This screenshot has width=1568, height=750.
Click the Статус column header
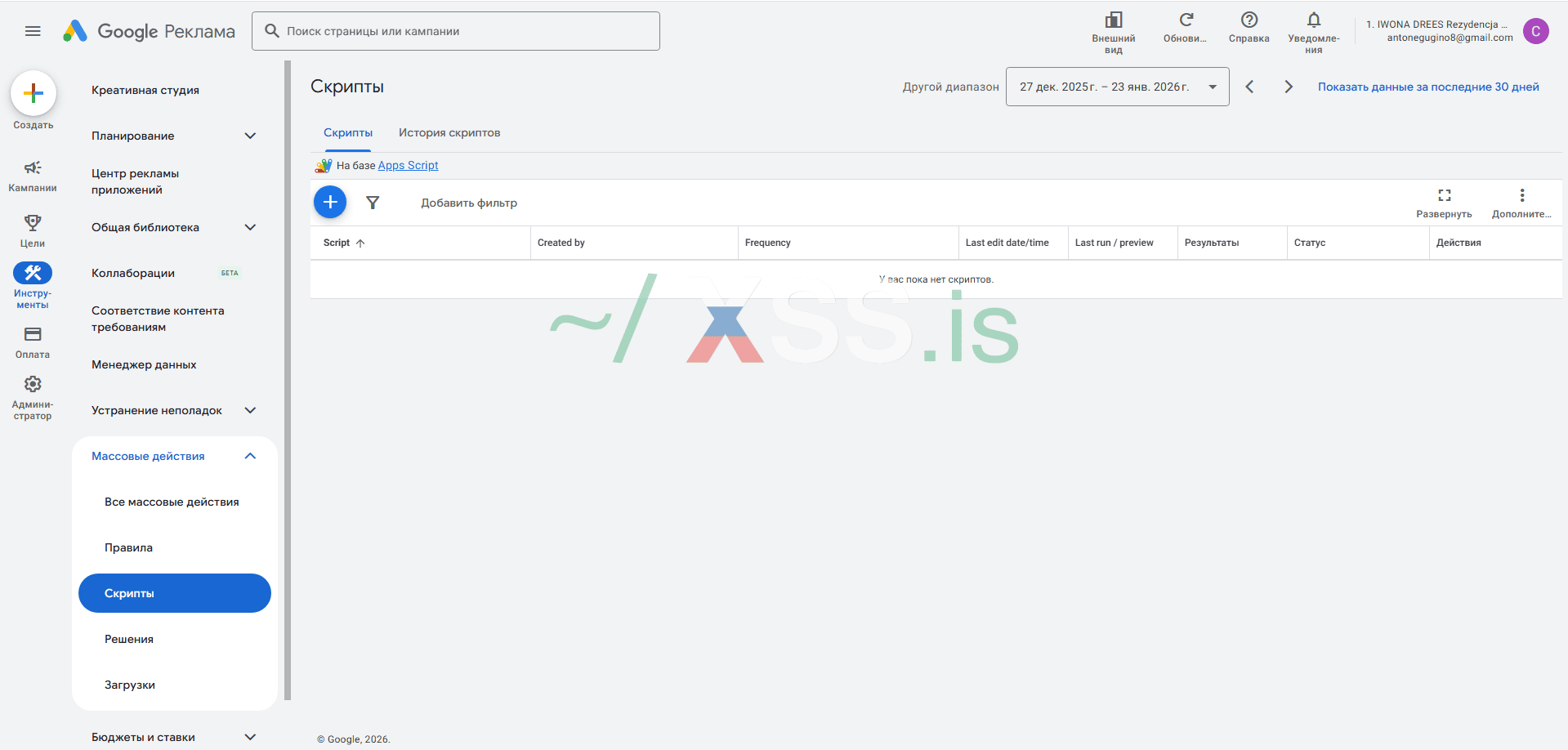coord(1310,243)
